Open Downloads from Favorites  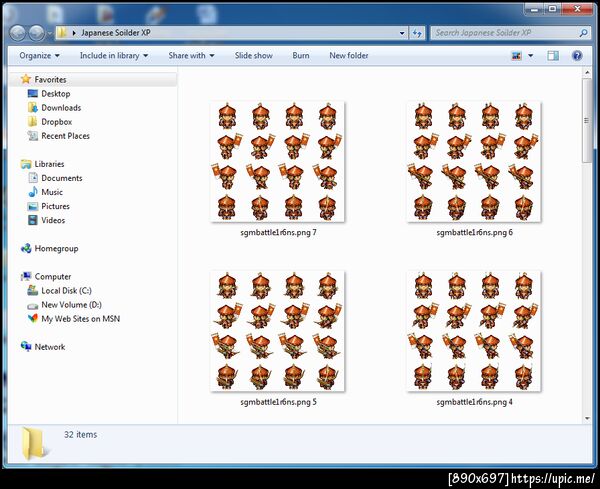point(61,108)
